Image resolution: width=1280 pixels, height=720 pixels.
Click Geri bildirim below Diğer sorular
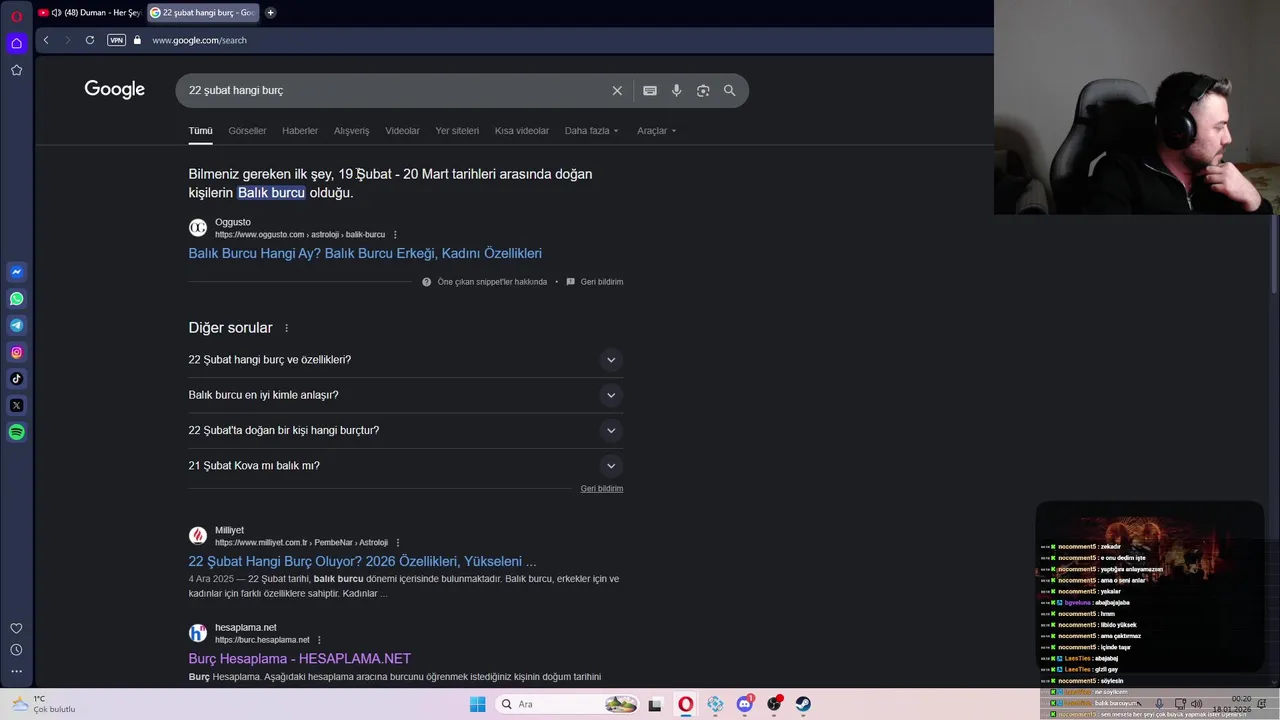point(602,489)
